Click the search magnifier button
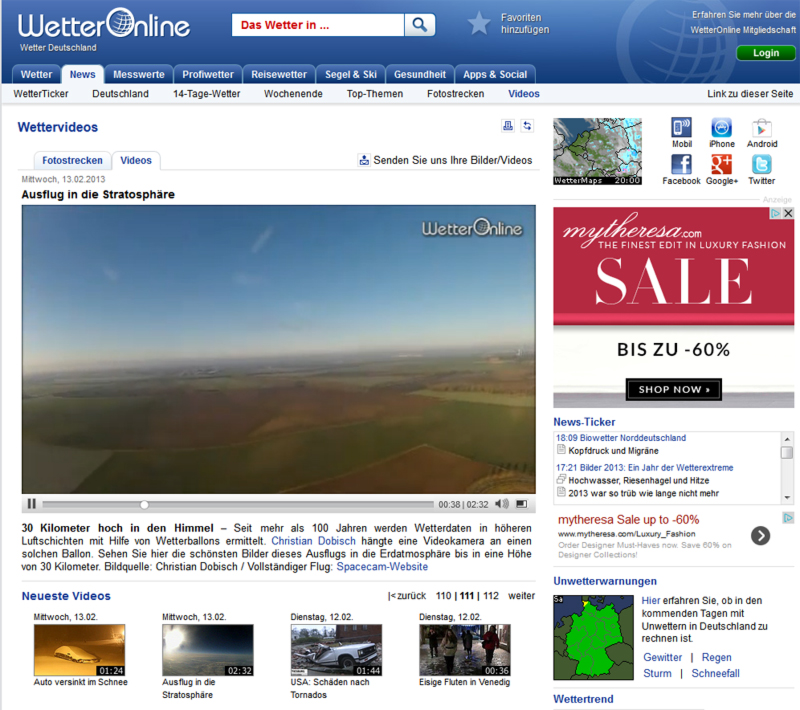Viewport: 800px width, 710px height. (x=419, y=24)
